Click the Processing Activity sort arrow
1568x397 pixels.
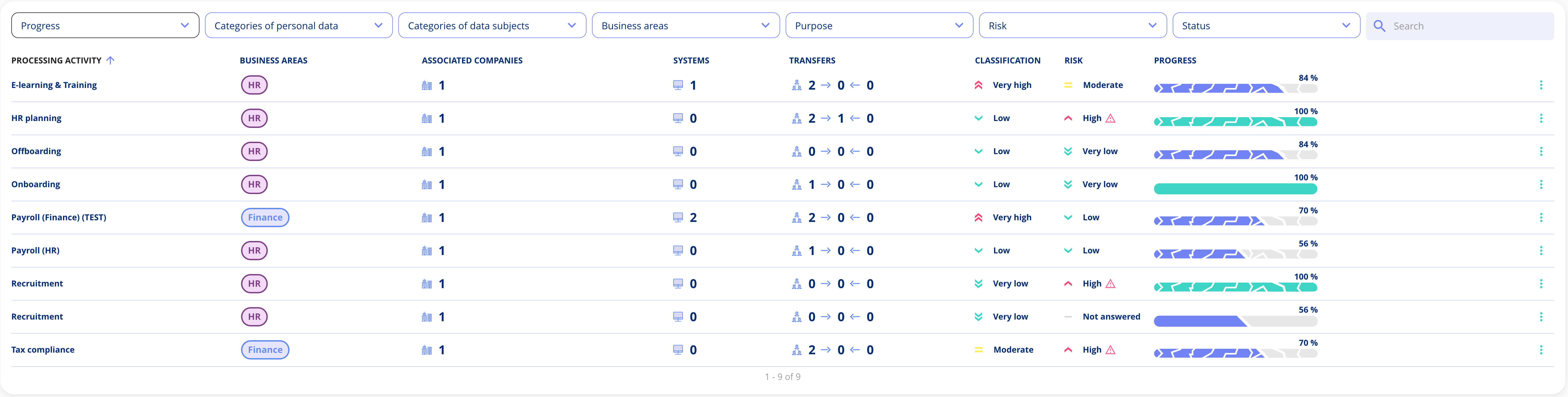[113, 60]
